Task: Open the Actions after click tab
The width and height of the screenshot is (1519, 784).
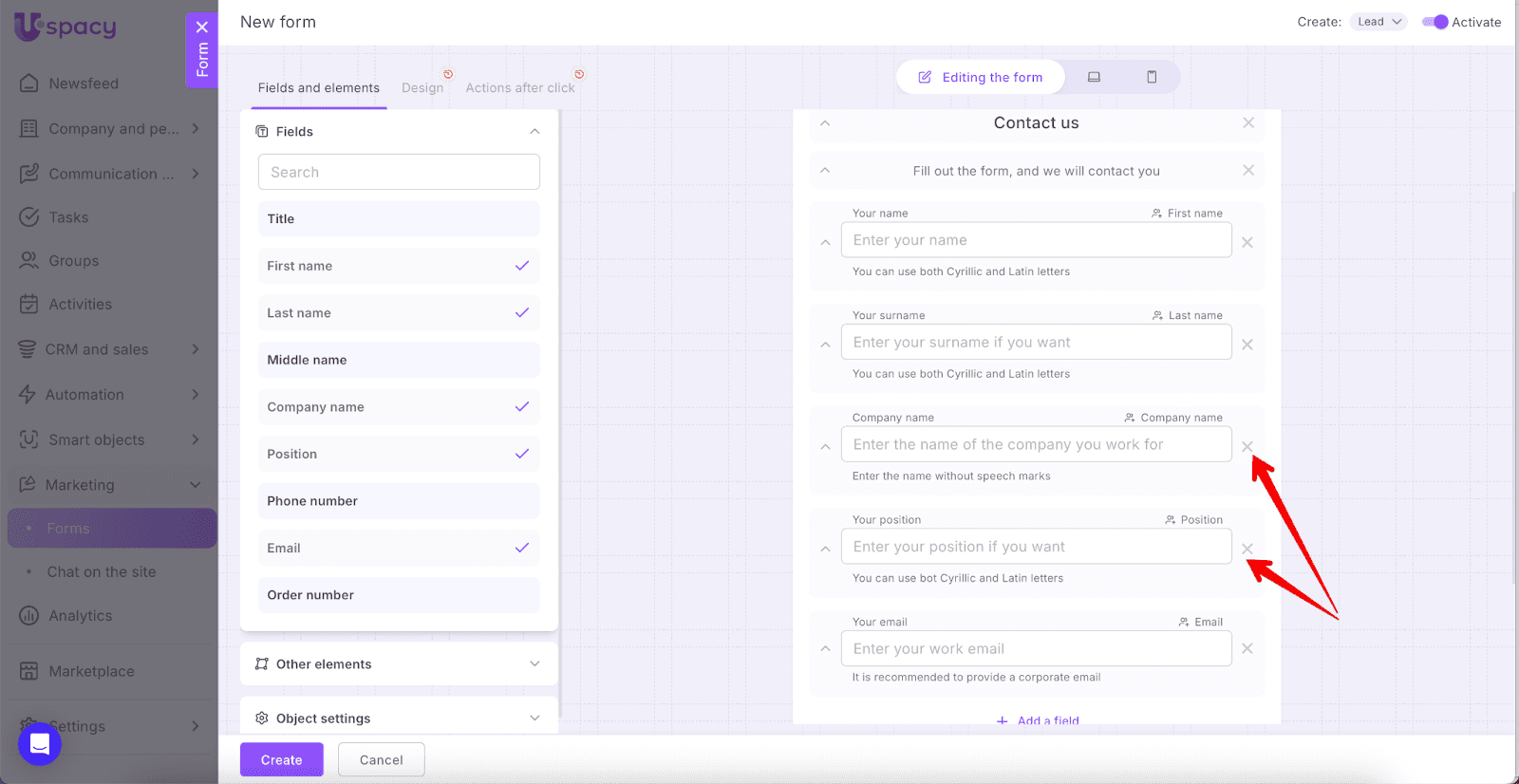Action: tap(519, 87)
